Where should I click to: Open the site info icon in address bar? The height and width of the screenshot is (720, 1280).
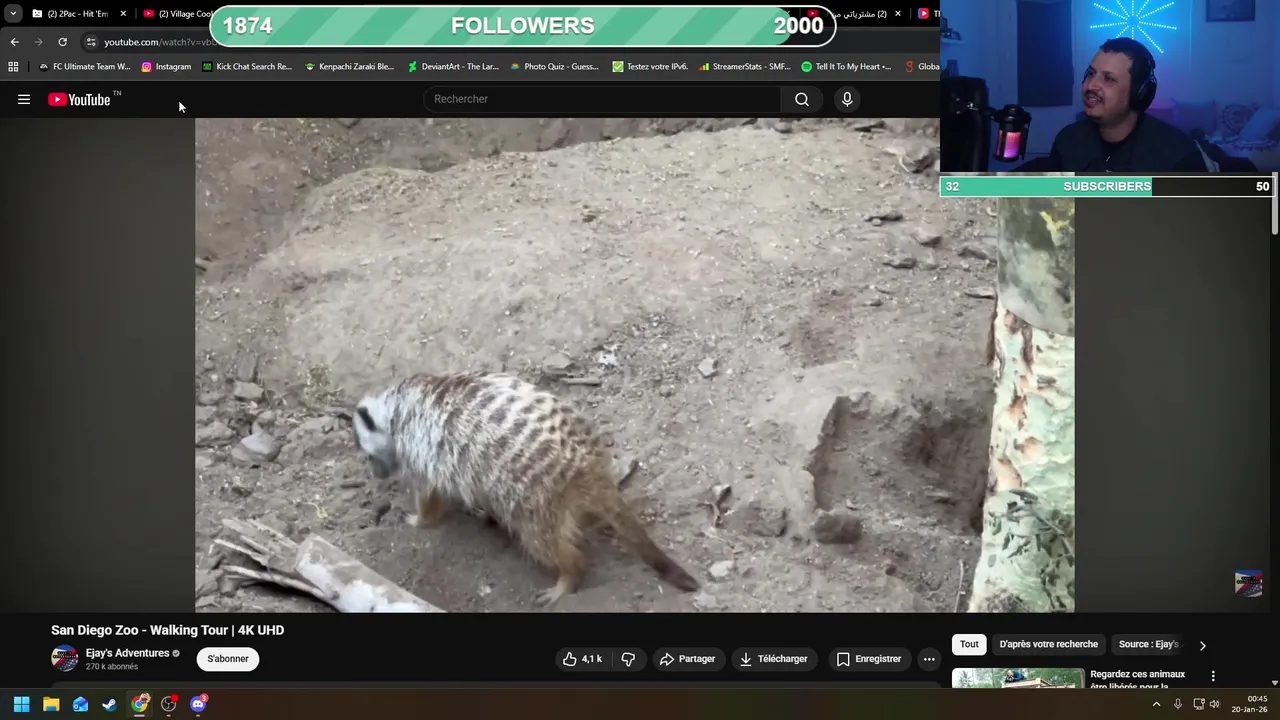[91, 42]
